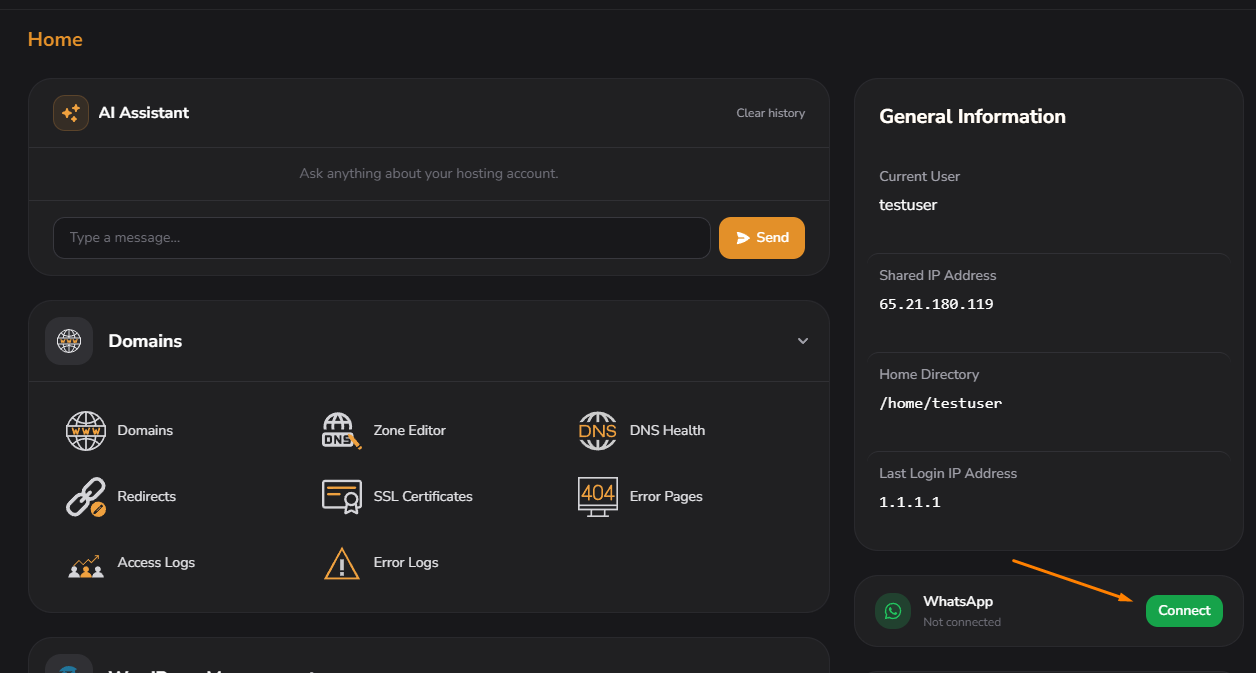
Task: Open the Access Logs link
Action: point(156,563)
